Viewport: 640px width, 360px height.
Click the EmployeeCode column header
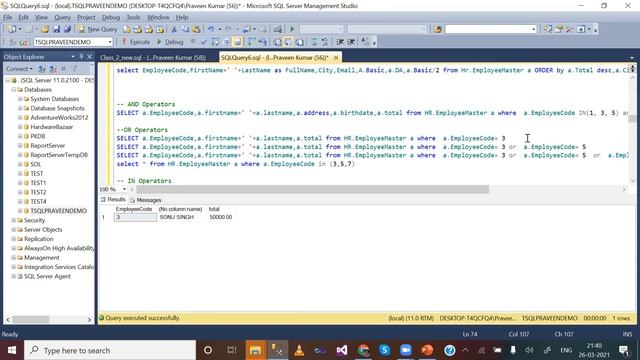point(134,209)
